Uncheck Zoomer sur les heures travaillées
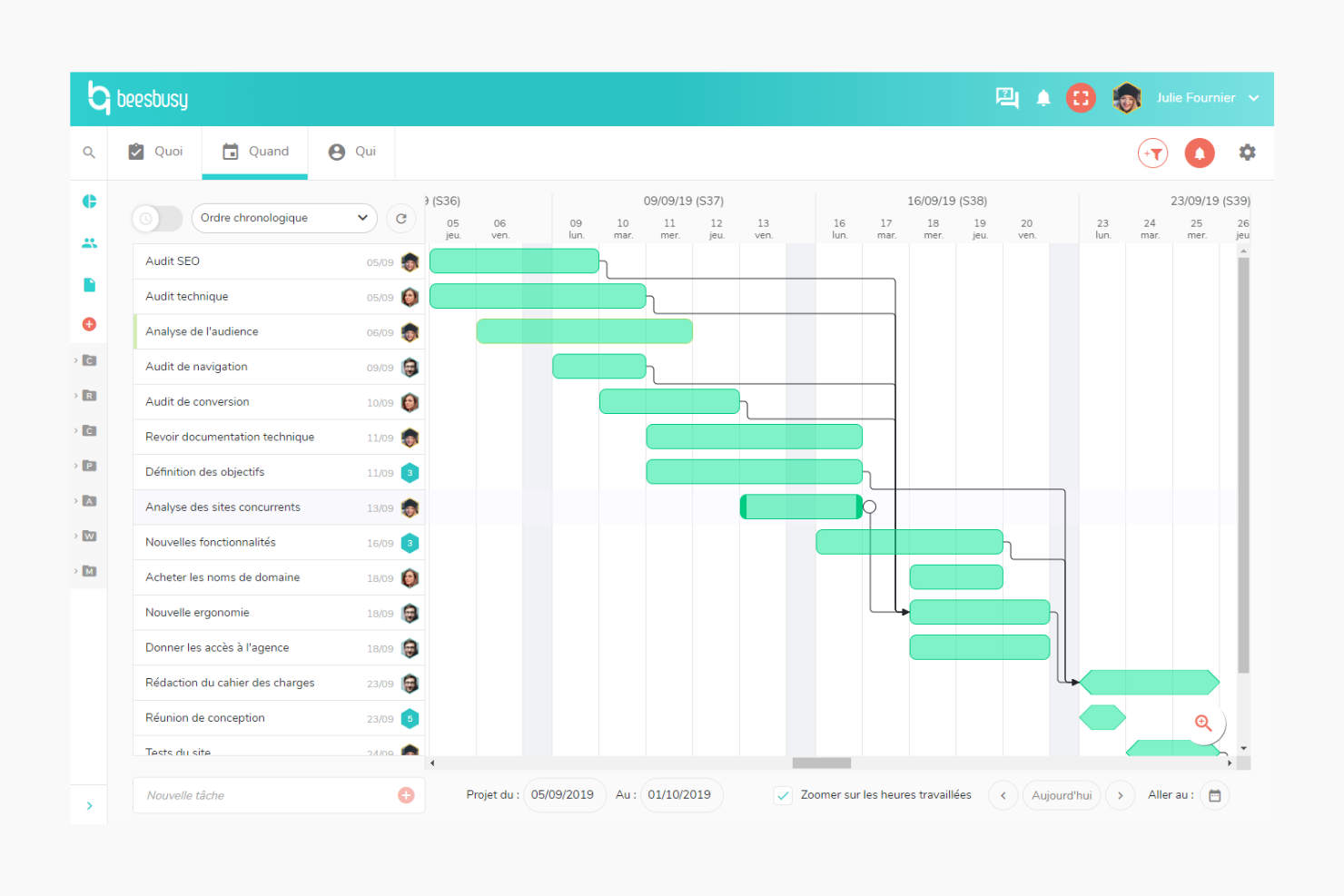The height and width of the screenshot is (896, 1344). click(x=783, y=795)
